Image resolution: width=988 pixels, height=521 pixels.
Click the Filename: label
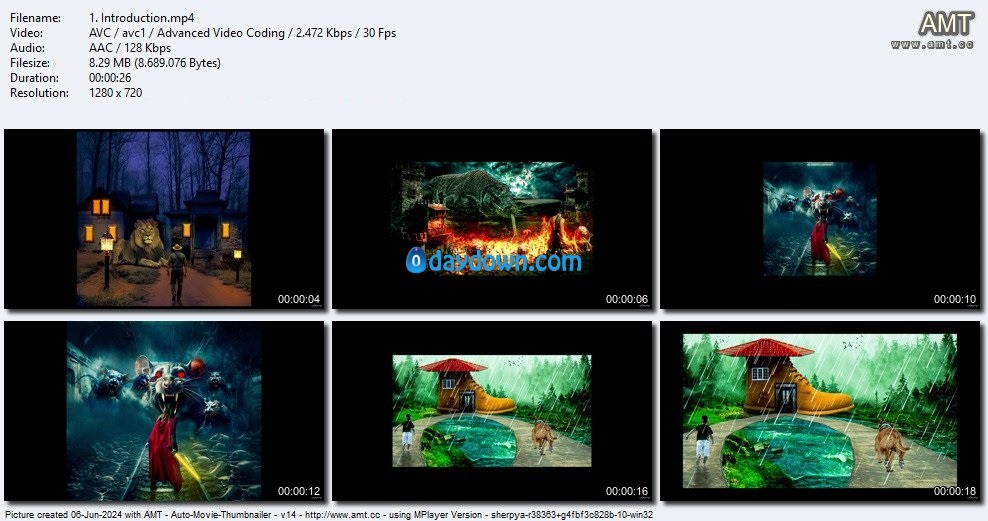coord(35,18)
